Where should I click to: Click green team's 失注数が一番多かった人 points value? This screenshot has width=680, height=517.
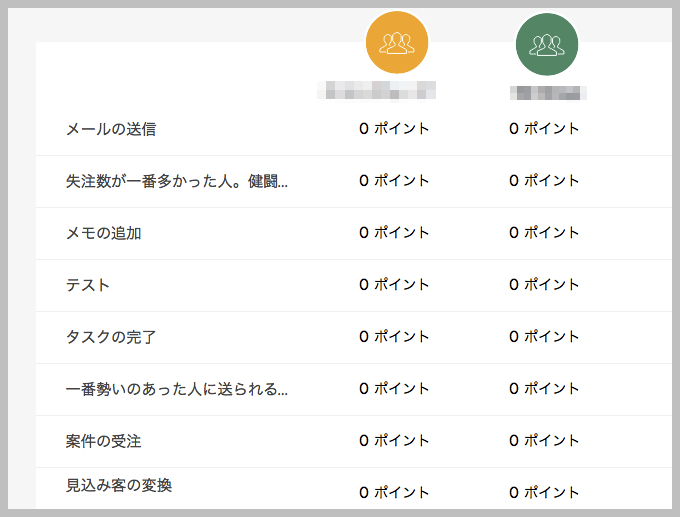(544, 180)
